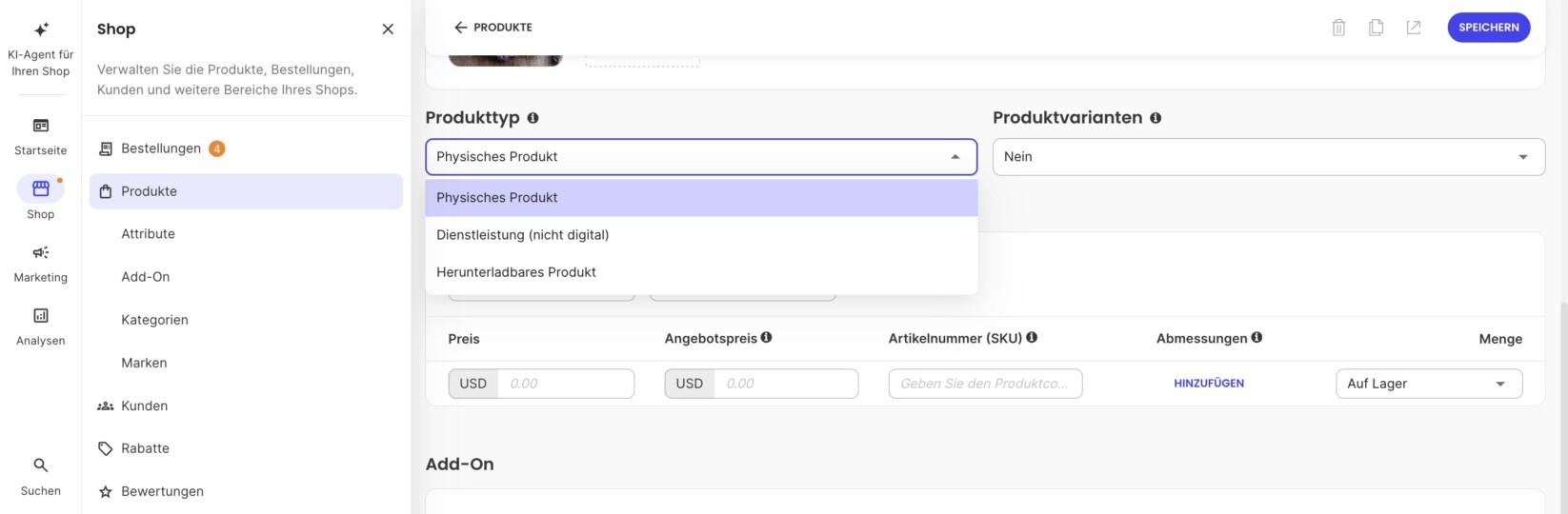Click the Abmessungen info icon
1568x514 pixels.
1256,337
